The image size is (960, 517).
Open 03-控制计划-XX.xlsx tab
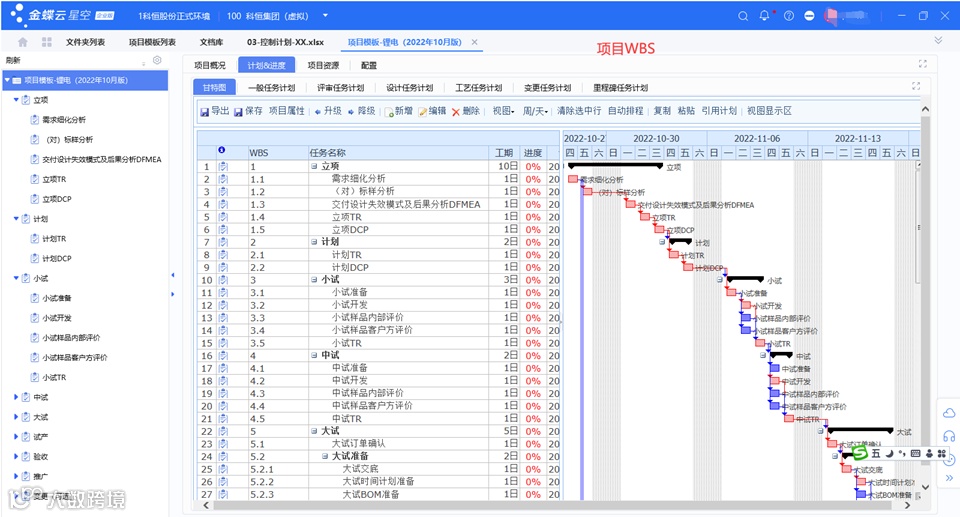click(285, 42)
